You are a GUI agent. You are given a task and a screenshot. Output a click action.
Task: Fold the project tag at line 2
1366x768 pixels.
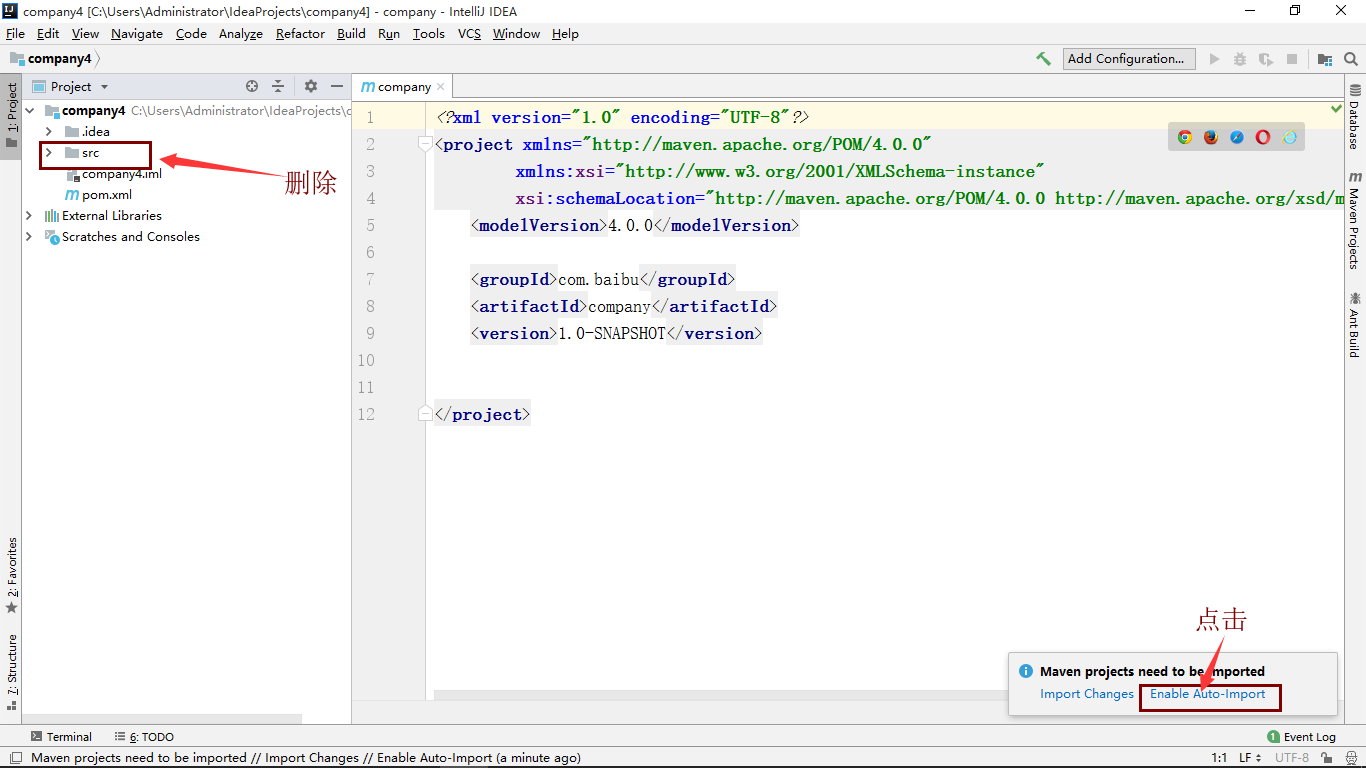(425, 144)
